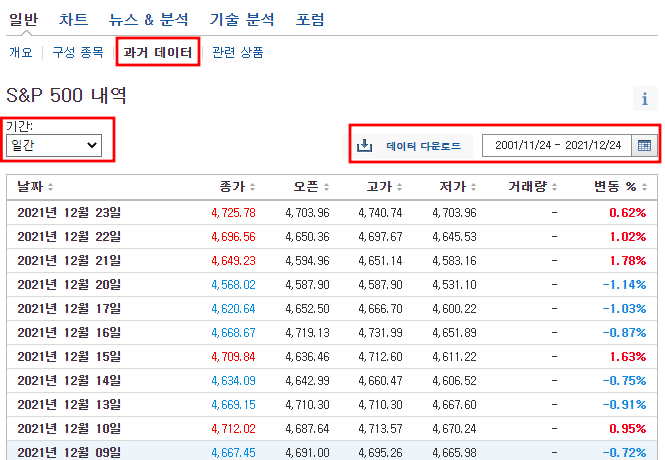Sort table by 날짜 column arrows
The image size is (665, 460).
pyautogui.click(x=50, y=187)
